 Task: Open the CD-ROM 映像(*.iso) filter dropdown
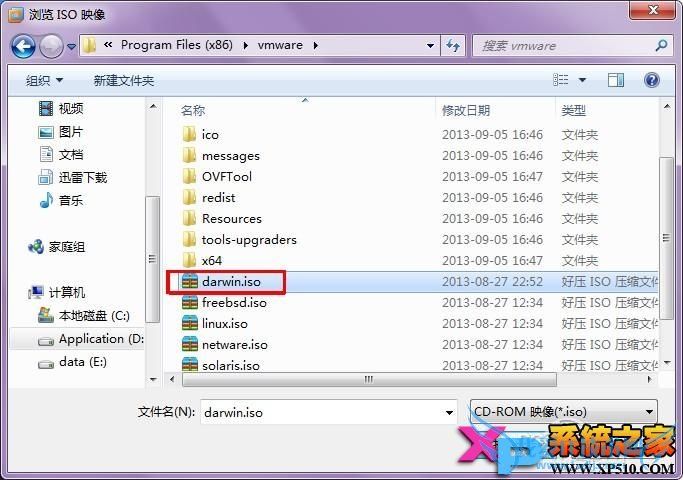tap(564, 412)
